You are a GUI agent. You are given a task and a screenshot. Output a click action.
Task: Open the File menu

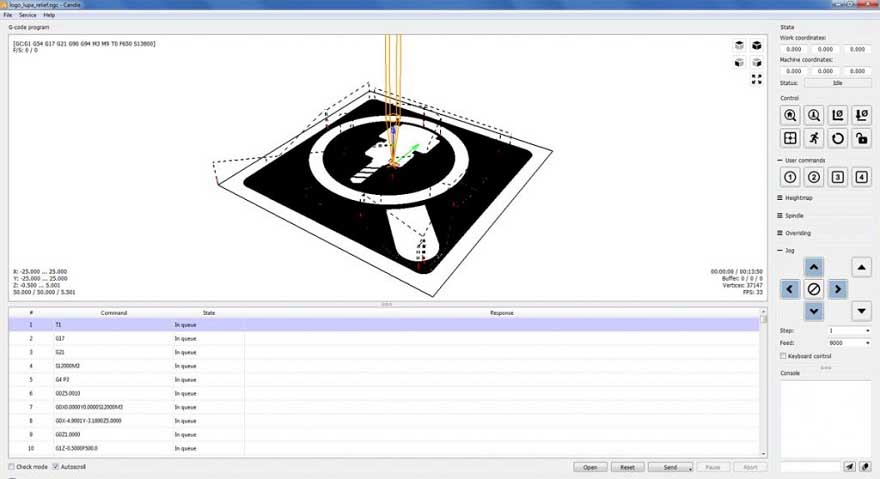(8, 15)
